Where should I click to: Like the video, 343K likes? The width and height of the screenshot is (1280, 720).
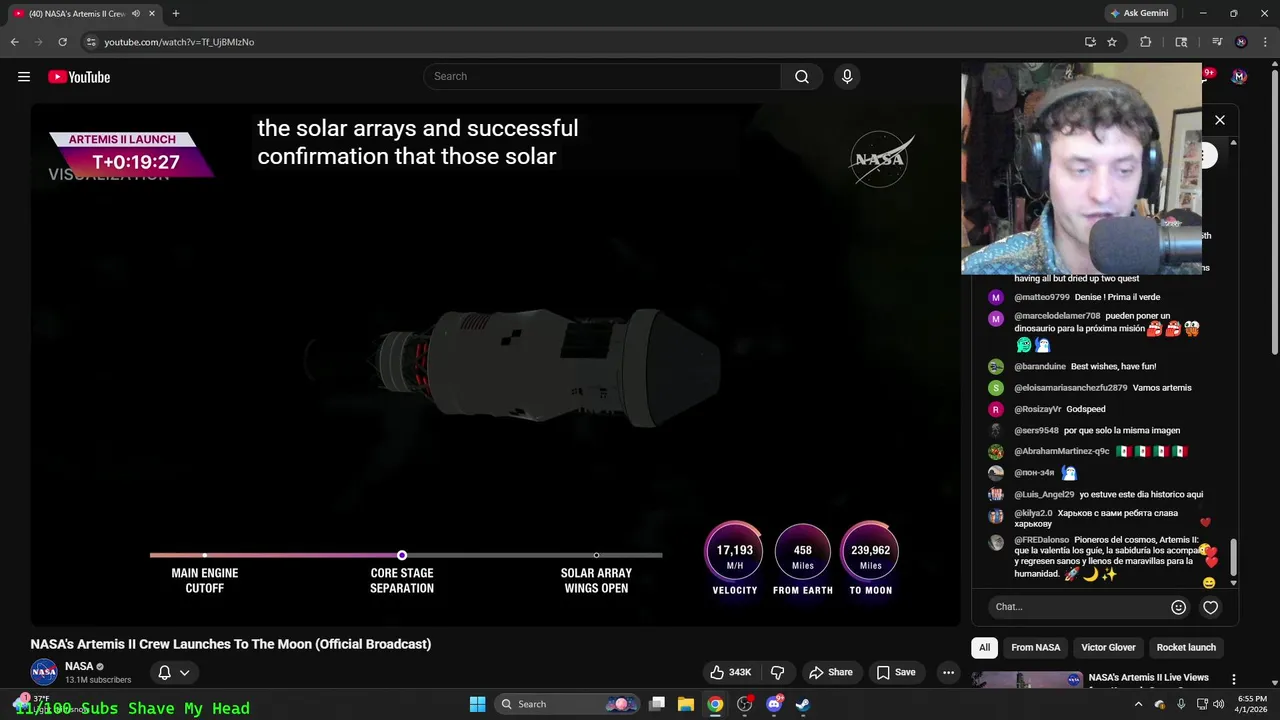[x=730, y=672]
